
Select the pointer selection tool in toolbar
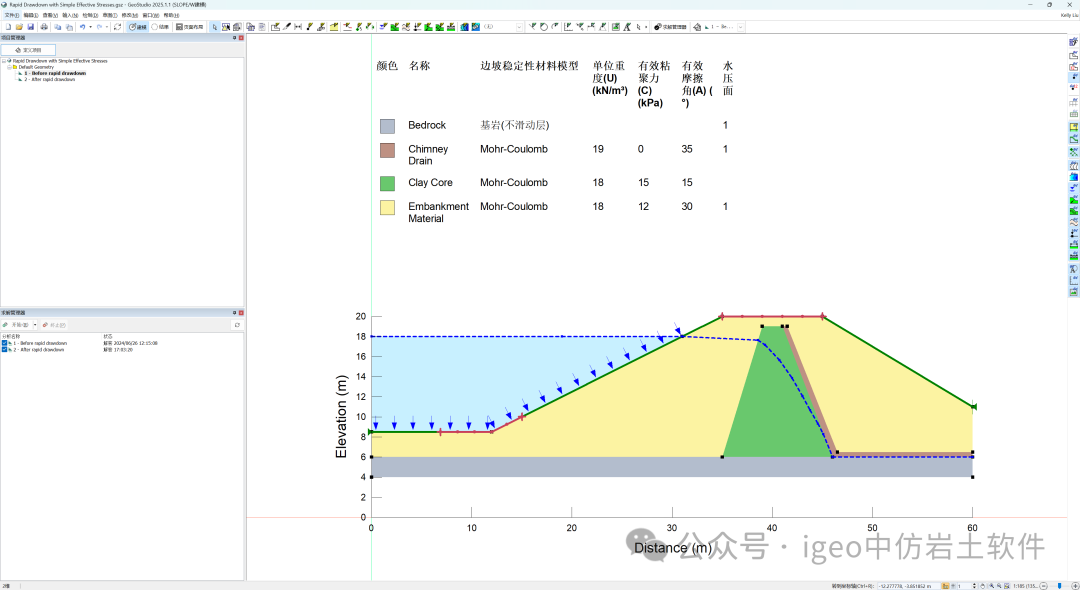[x=215, y=27]
